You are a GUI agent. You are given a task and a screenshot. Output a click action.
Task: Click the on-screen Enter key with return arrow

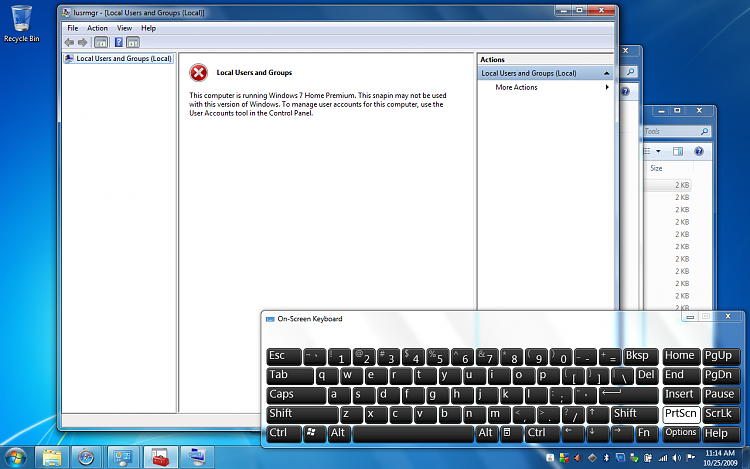click(629, 395)
